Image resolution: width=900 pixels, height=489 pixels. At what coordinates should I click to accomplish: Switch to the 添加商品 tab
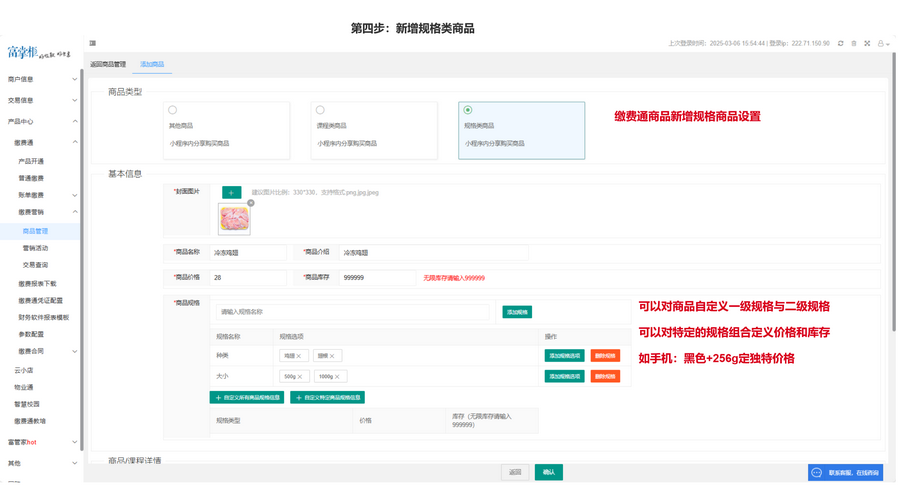point(152,64)
